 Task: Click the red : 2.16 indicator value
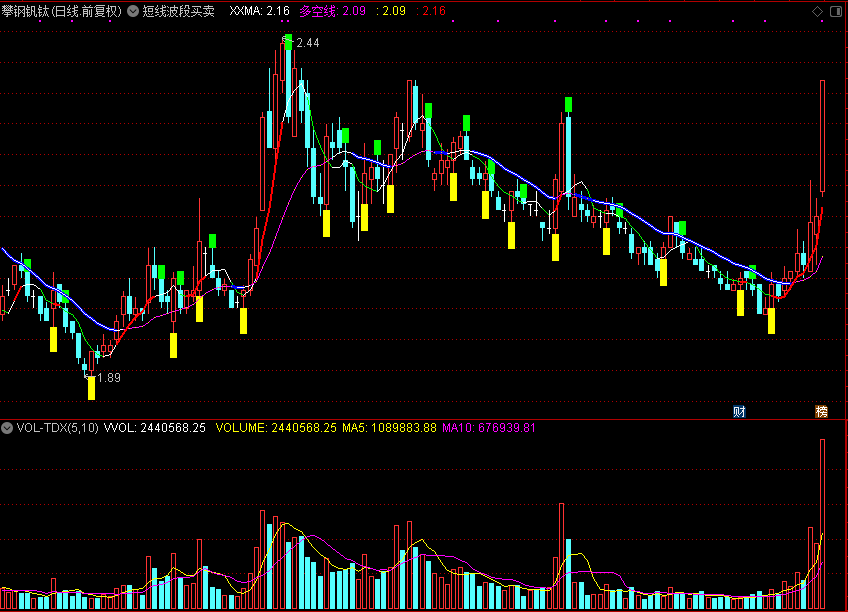click(x=432, y=11)
